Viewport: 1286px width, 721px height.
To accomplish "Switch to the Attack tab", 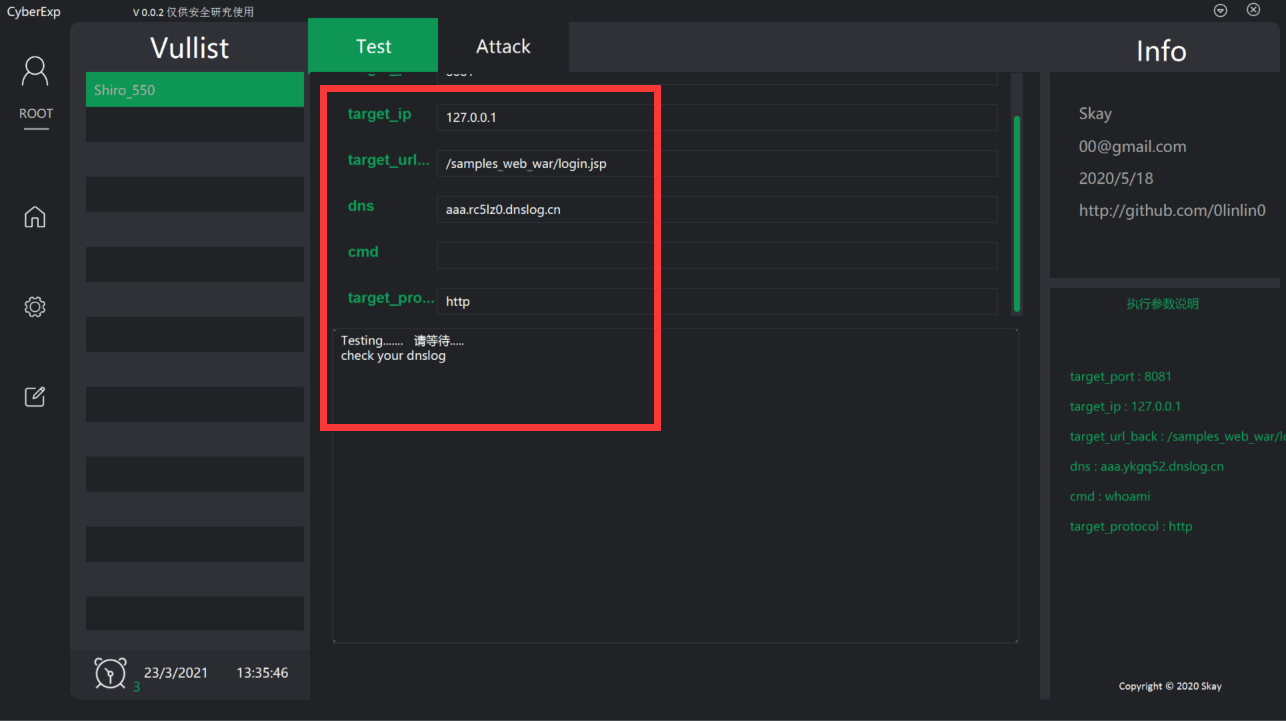I will [x=503, y=46].
